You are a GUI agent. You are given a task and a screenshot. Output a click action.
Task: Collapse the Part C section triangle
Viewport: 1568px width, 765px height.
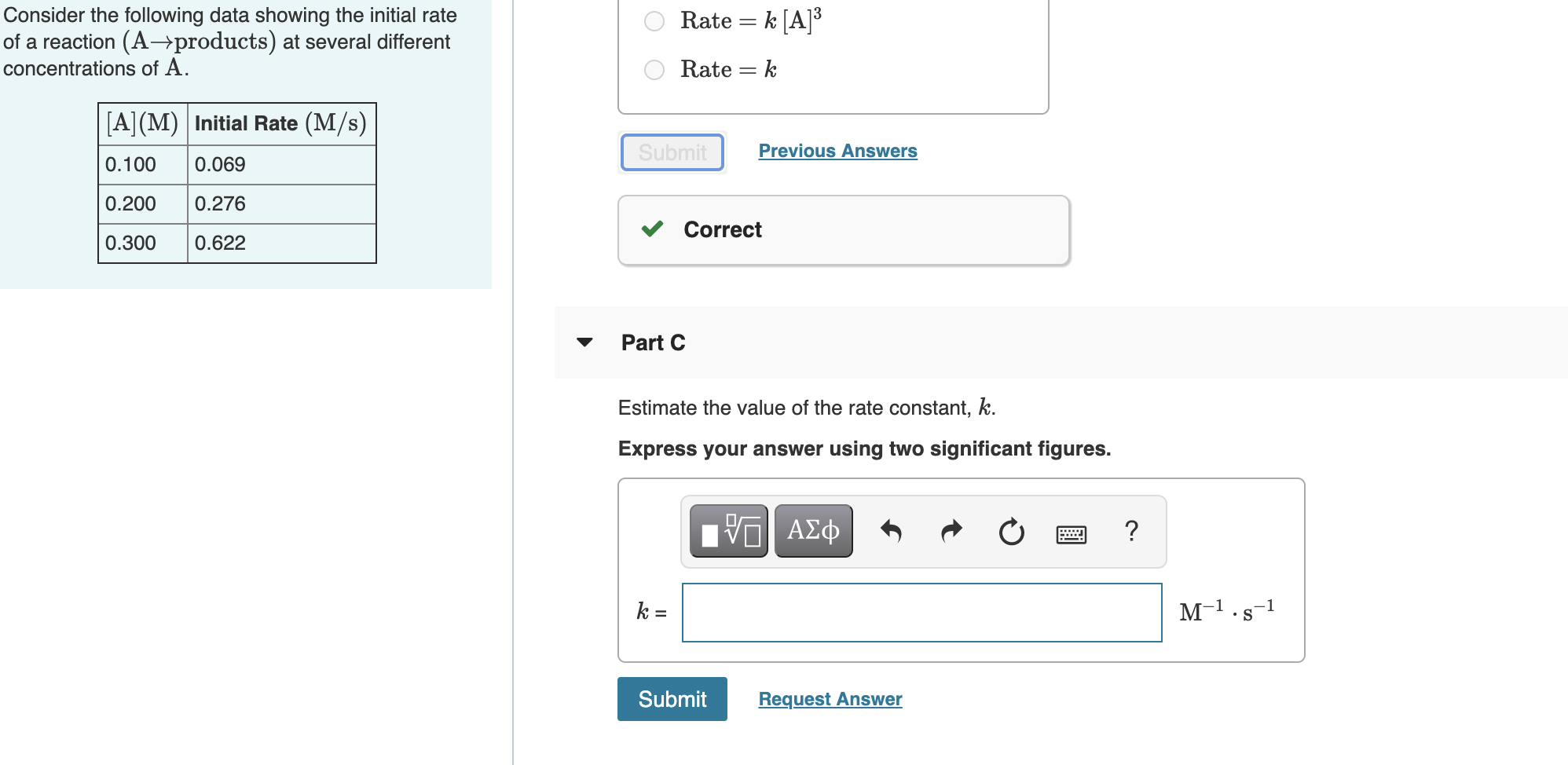click(x=584, y=342)
